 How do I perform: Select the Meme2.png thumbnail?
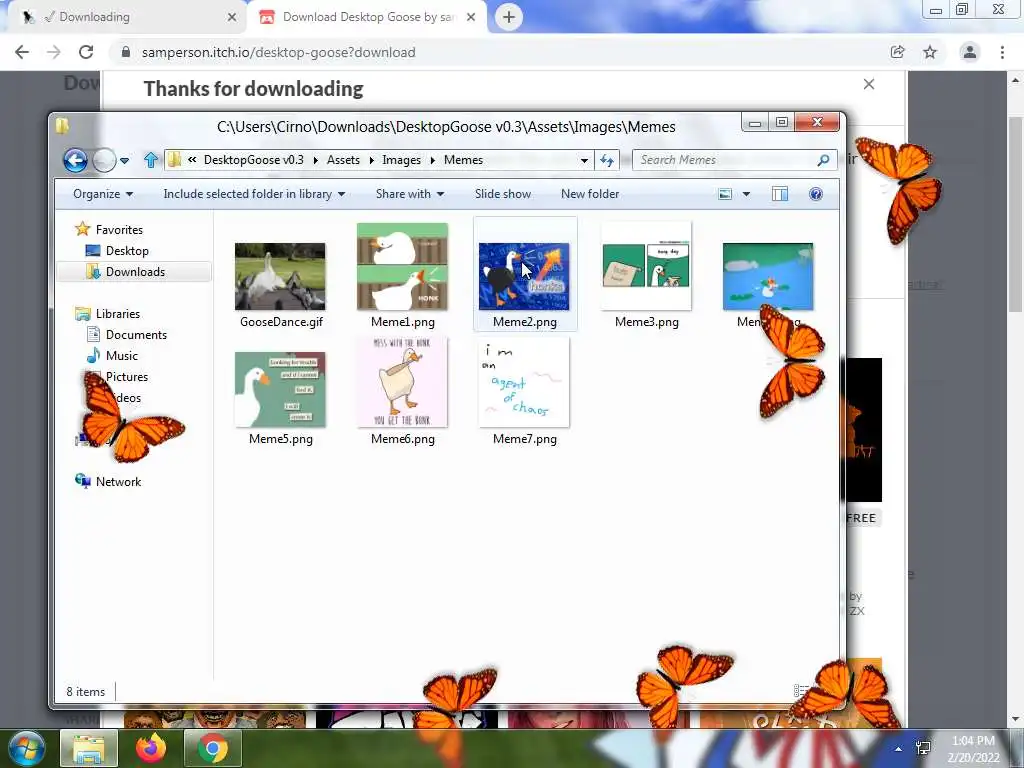(524, 276)
